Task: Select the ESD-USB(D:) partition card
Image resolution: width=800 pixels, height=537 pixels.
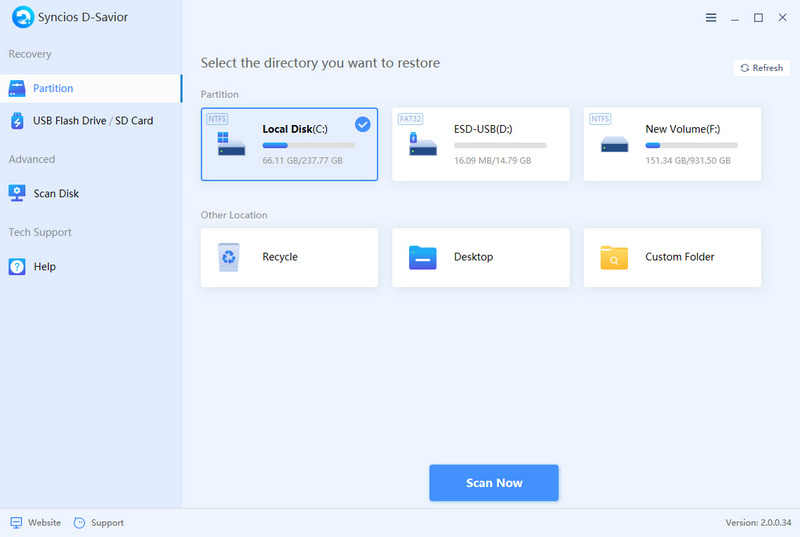Action: click(480, 144)
